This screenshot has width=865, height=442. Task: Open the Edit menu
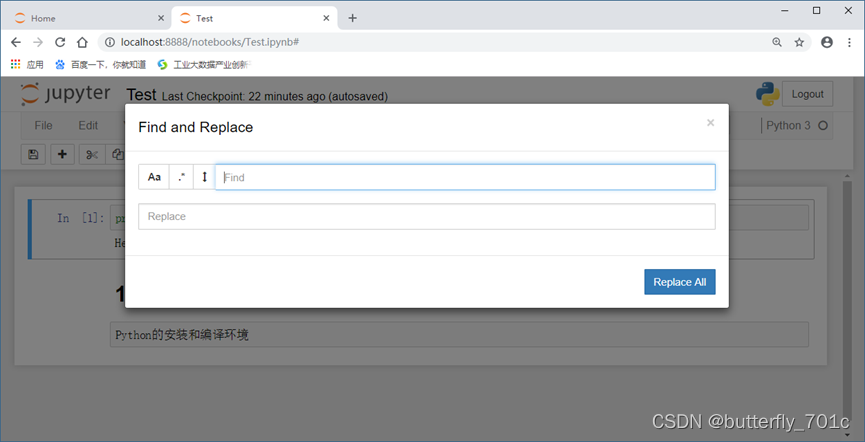pos(88,125)
